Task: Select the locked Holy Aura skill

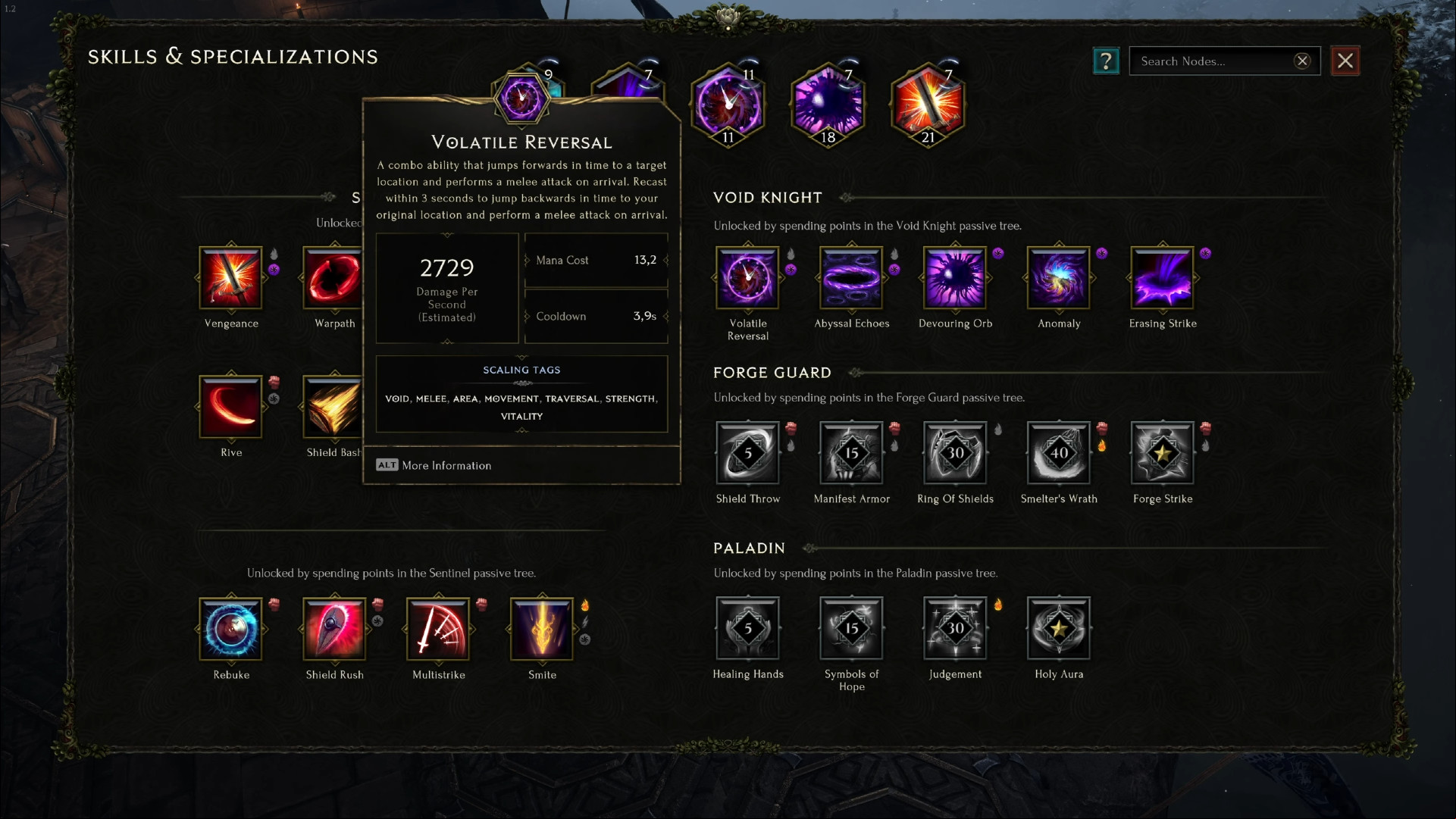Action: coord(1059,628)
